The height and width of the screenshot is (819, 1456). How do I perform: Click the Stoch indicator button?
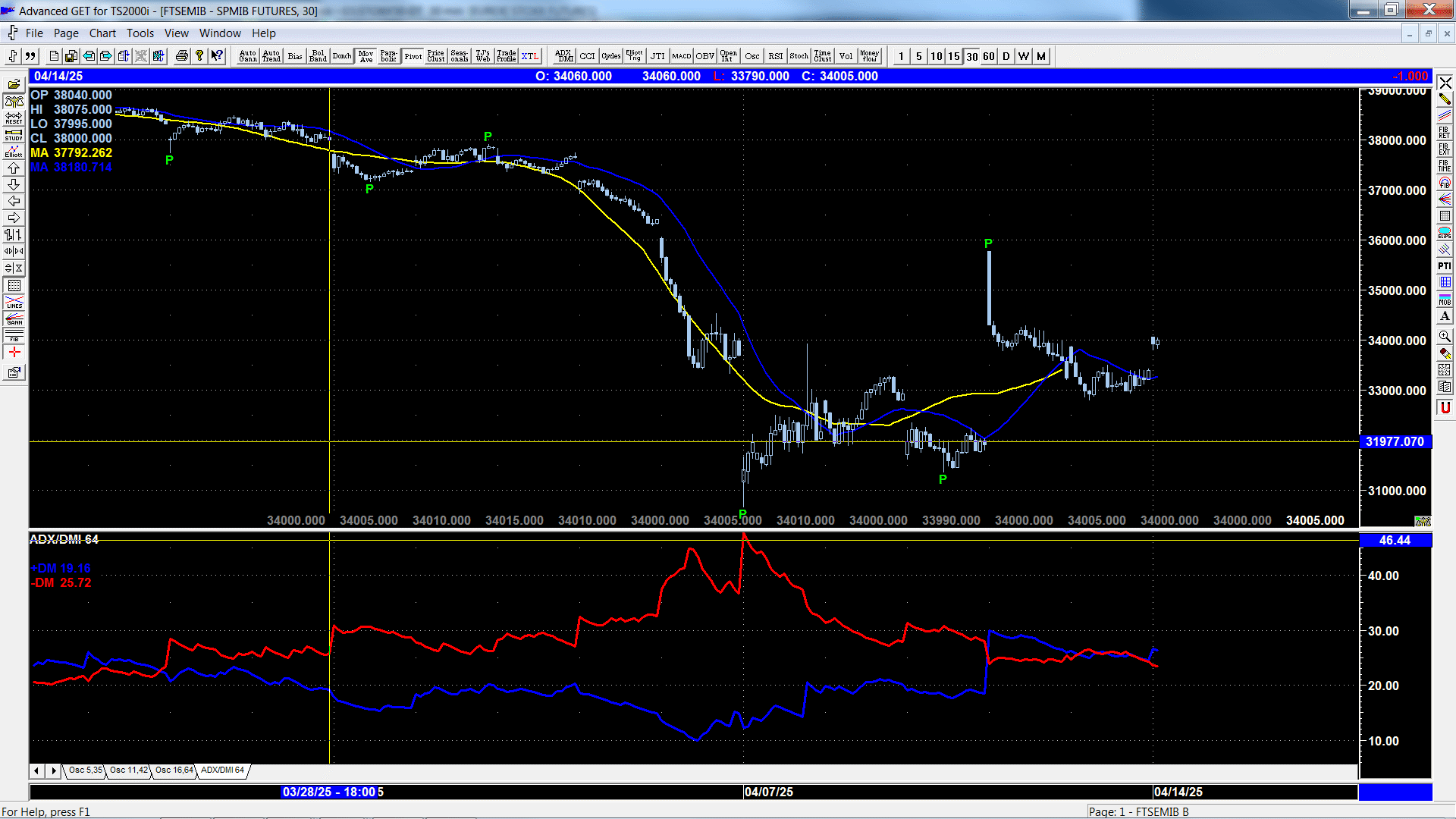pyautogui.click(x=799, y=56)
